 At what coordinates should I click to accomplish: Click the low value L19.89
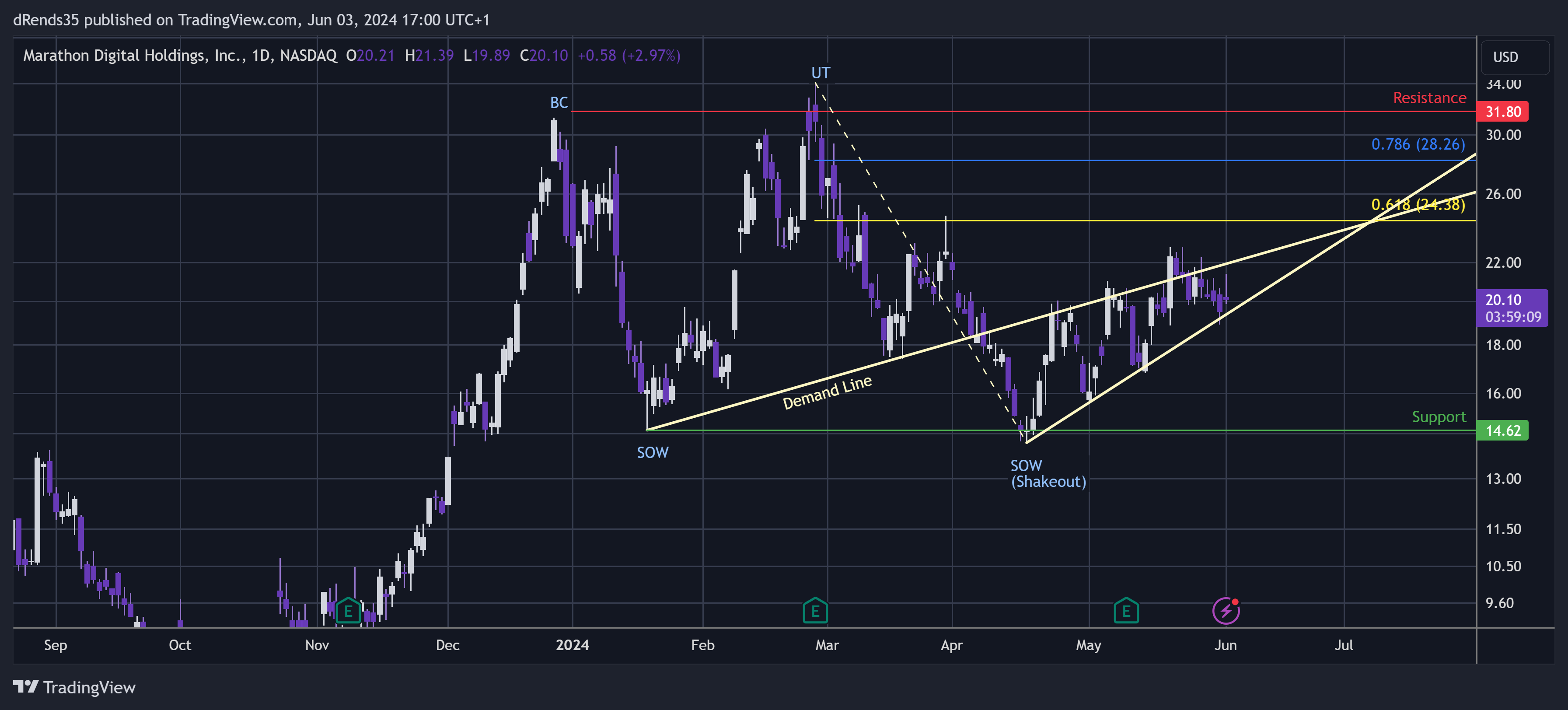point(486,56)
